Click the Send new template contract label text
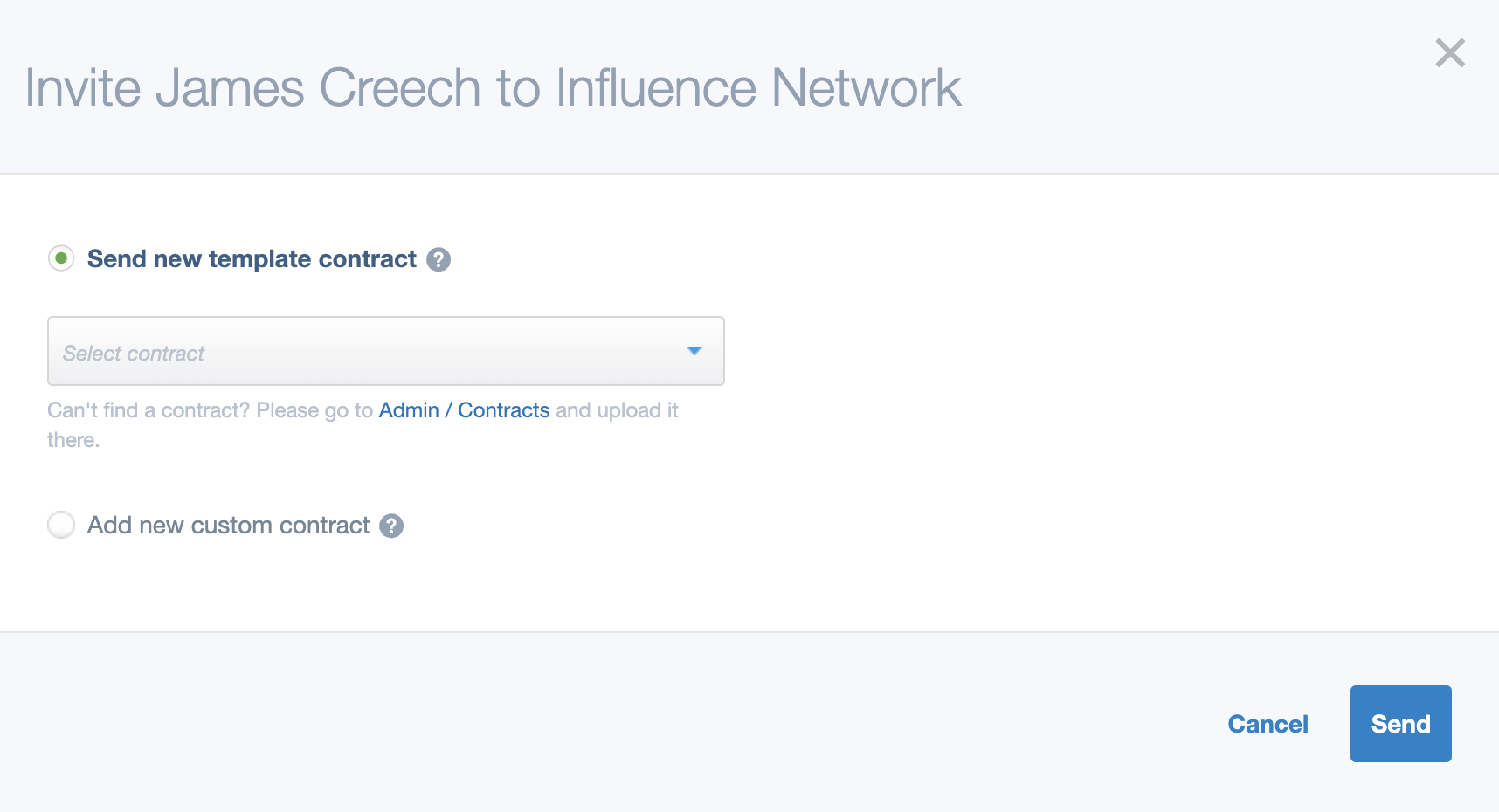This screenshot has height=812, width=1499. [252, 259]
